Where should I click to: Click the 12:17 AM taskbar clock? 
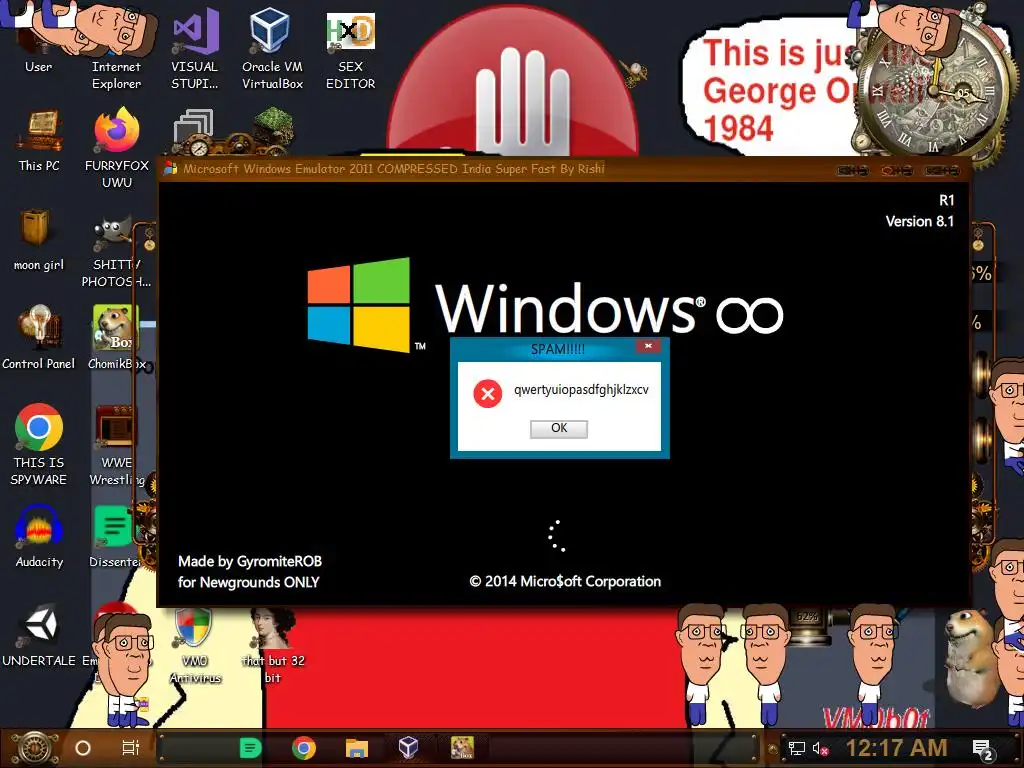tap(896, 748)
